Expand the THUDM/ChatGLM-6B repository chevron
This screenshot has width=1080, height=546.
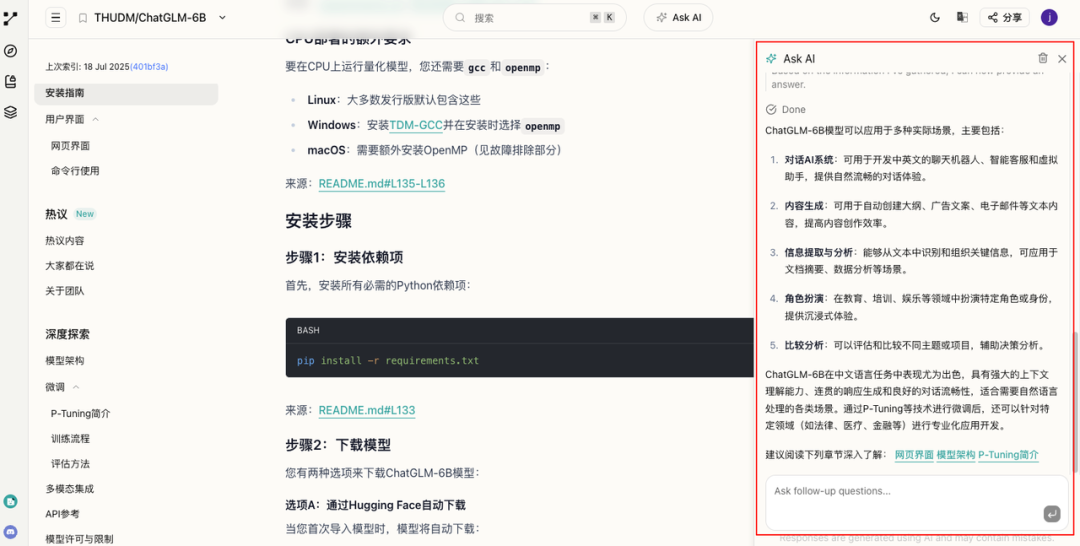pos(222,18)
